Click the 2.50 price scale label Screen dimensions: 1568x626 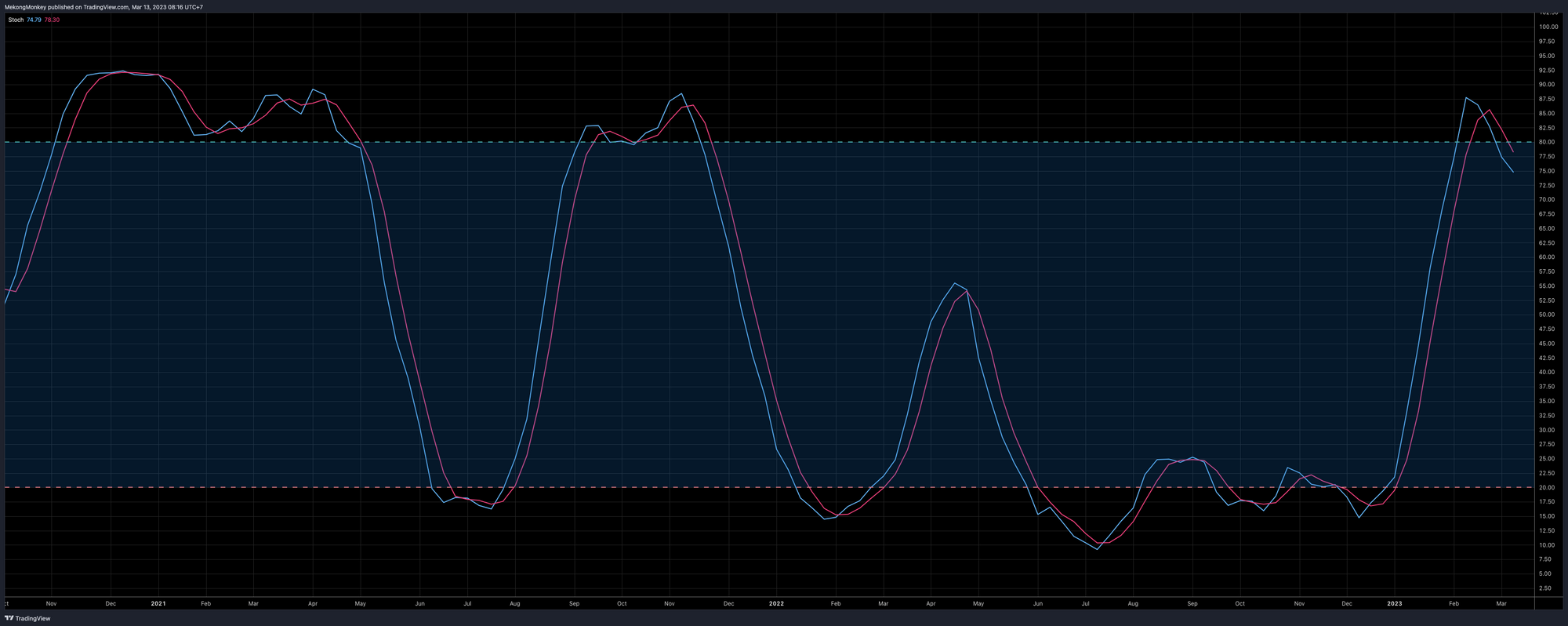point(1545,588)
